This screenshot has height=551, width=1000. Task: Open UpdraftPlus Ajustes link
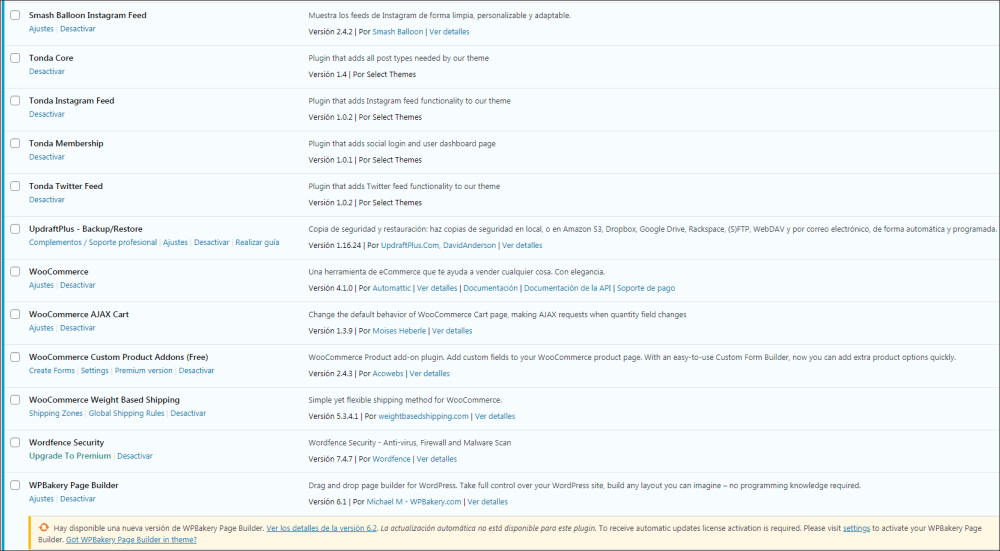pyautogui.click(x=175, y=243)
